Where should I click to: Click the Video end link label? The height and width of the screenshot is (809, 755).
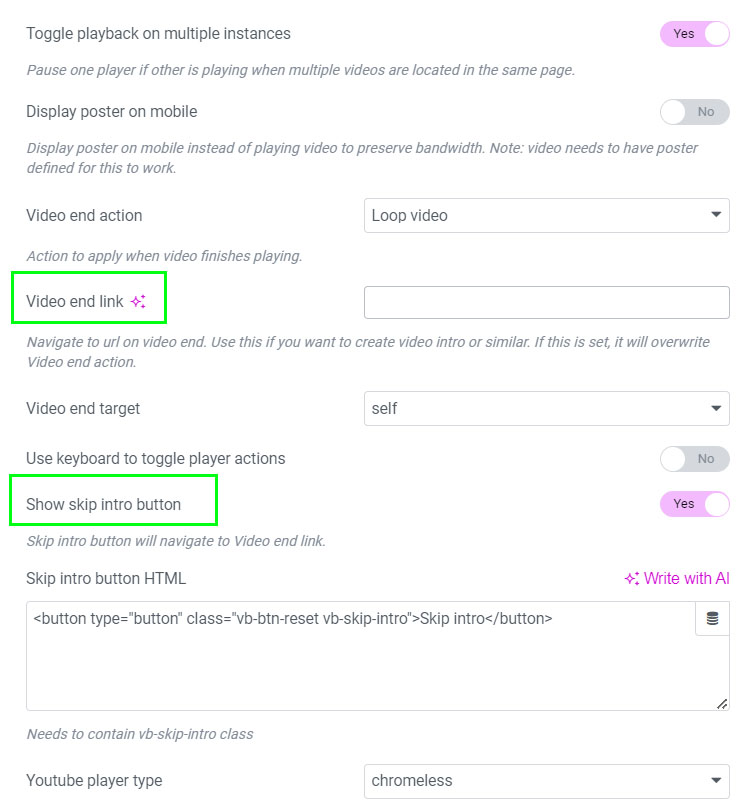pos(75,302)
